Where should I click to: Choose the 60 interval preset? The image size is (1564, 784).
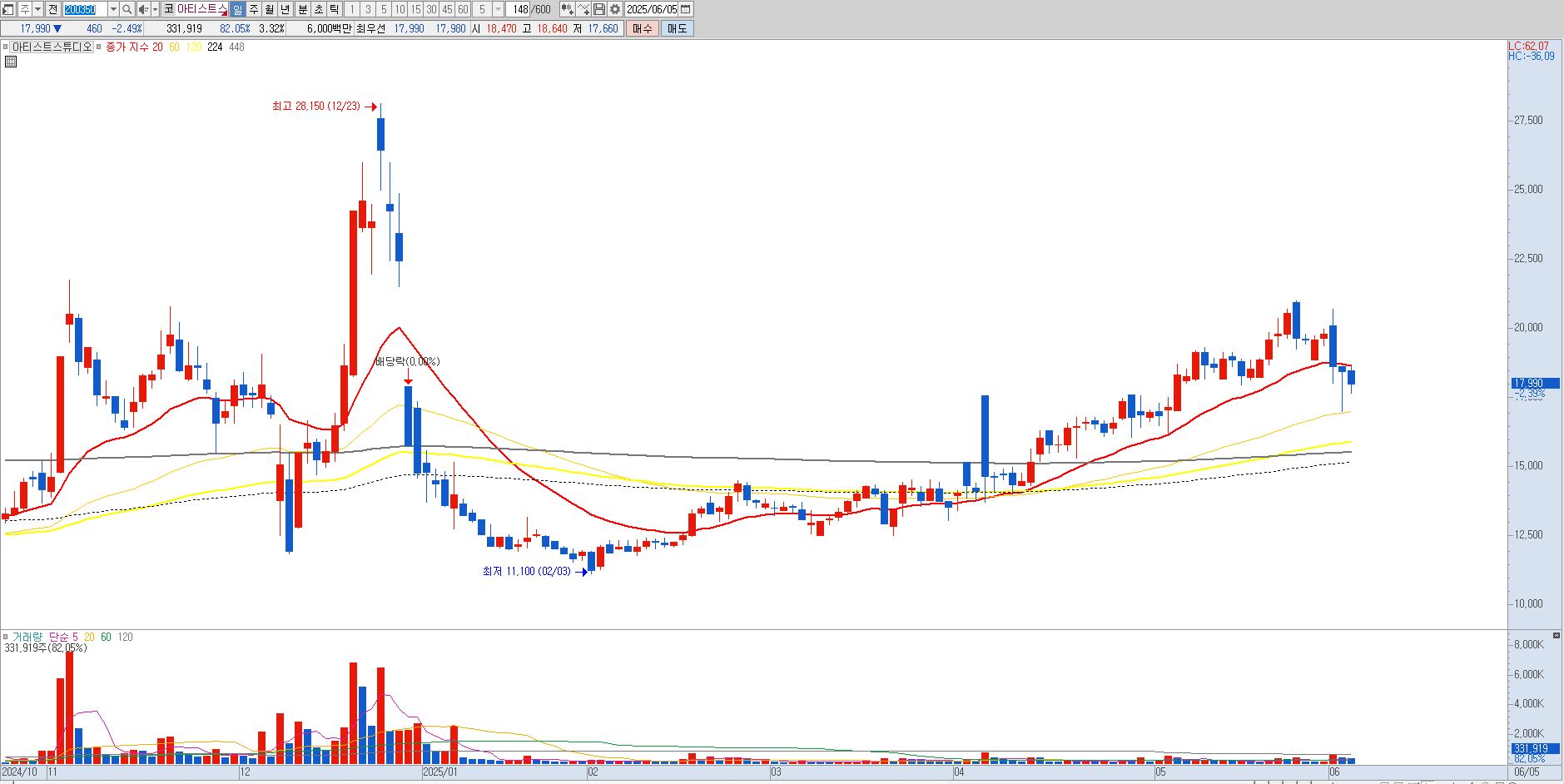[x=463, y=9]
